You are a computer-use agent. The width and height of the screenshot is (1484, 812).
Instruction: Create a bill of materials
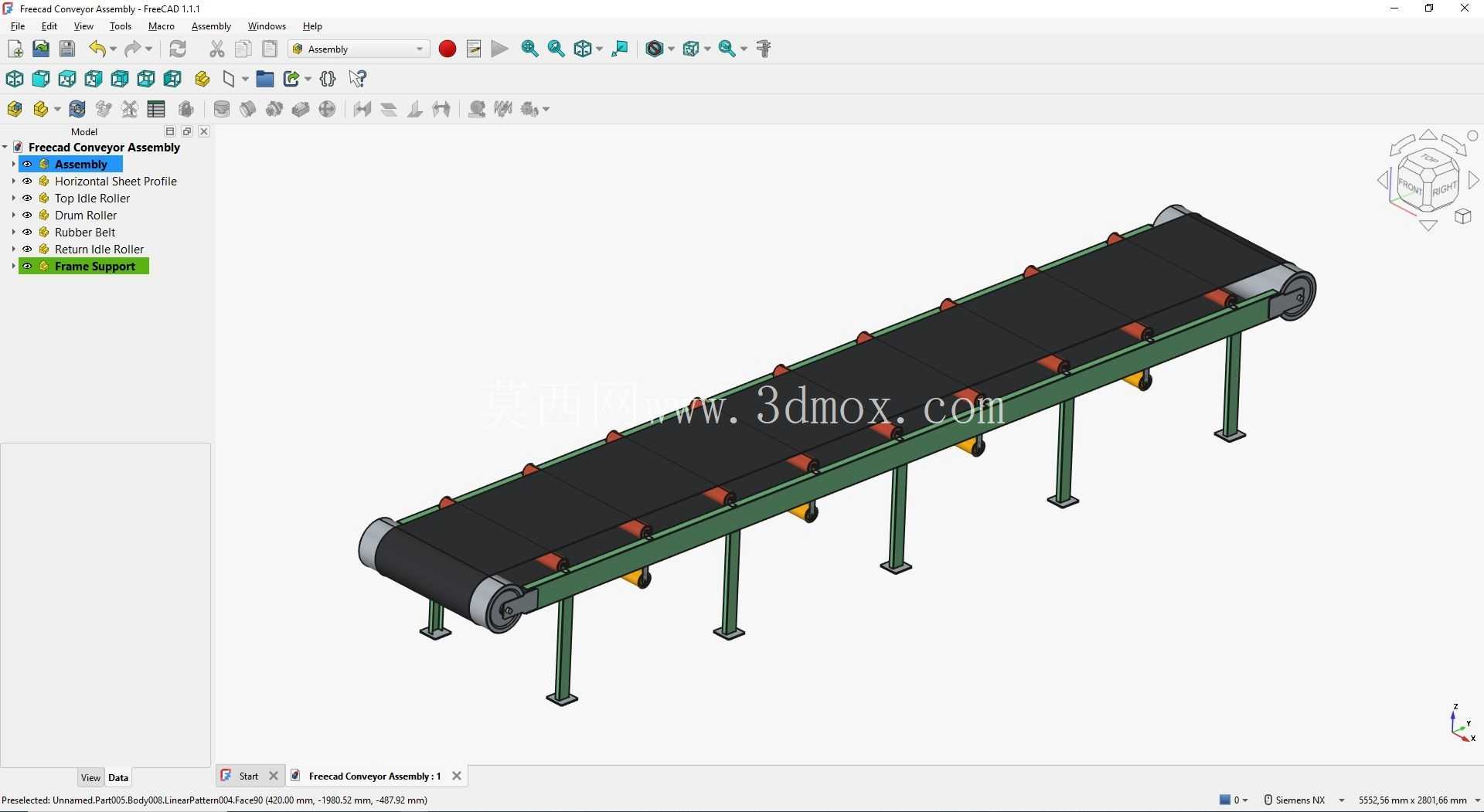coord(156,109)
